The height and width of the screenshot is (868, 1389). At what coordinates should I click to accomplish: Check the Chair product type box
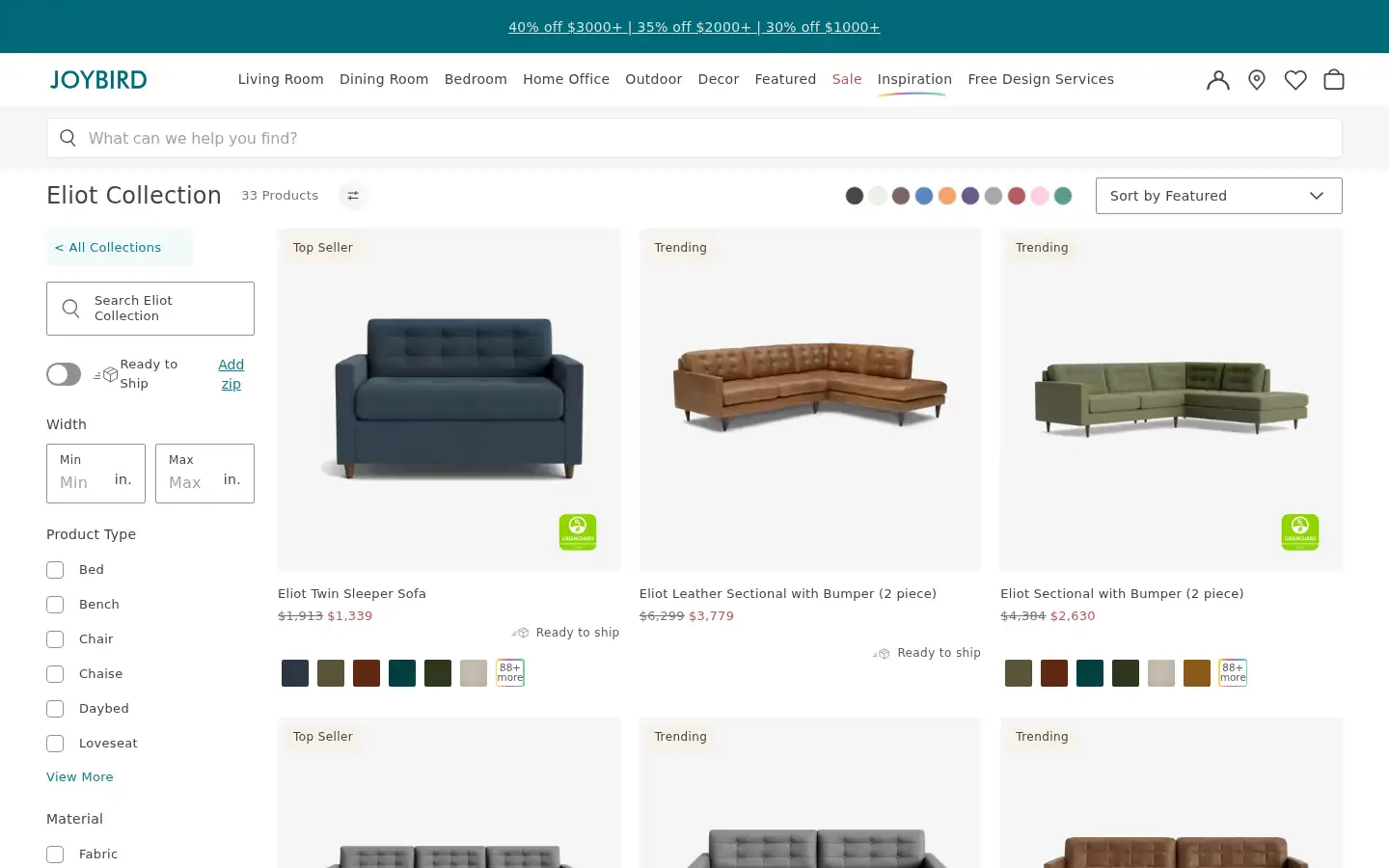[x=55, y=639]
